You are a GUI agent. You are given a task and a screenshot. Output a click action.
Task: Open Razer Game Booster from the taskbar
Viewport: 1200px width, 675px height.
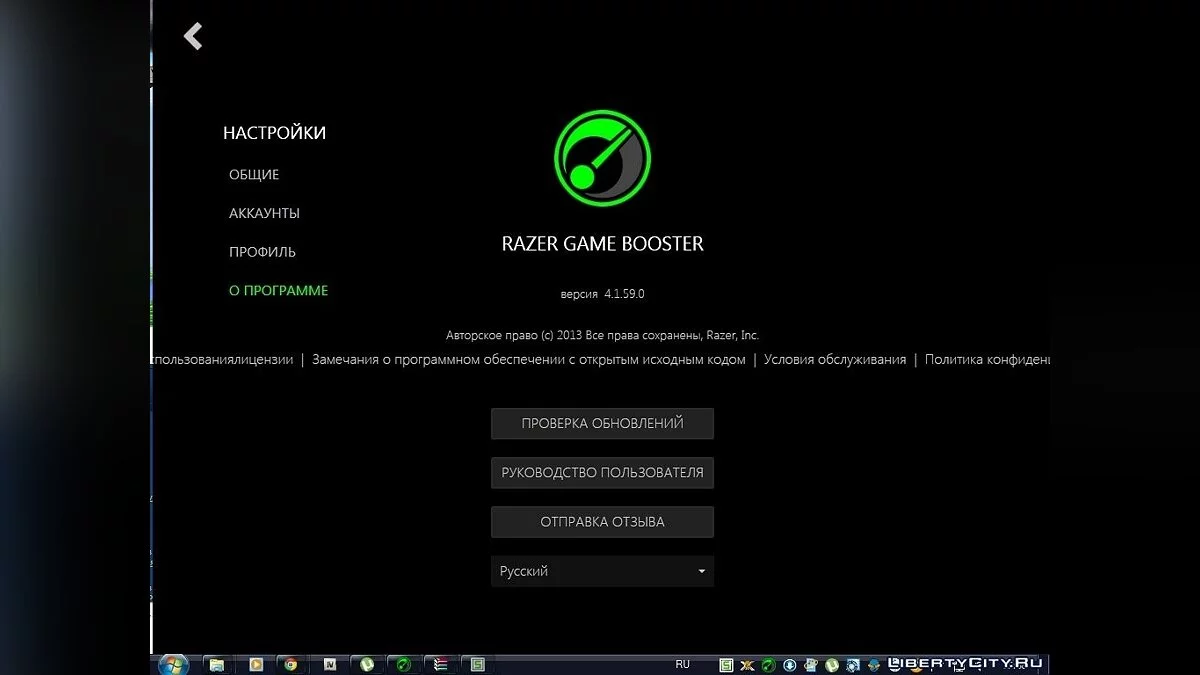tap(403, 663)
